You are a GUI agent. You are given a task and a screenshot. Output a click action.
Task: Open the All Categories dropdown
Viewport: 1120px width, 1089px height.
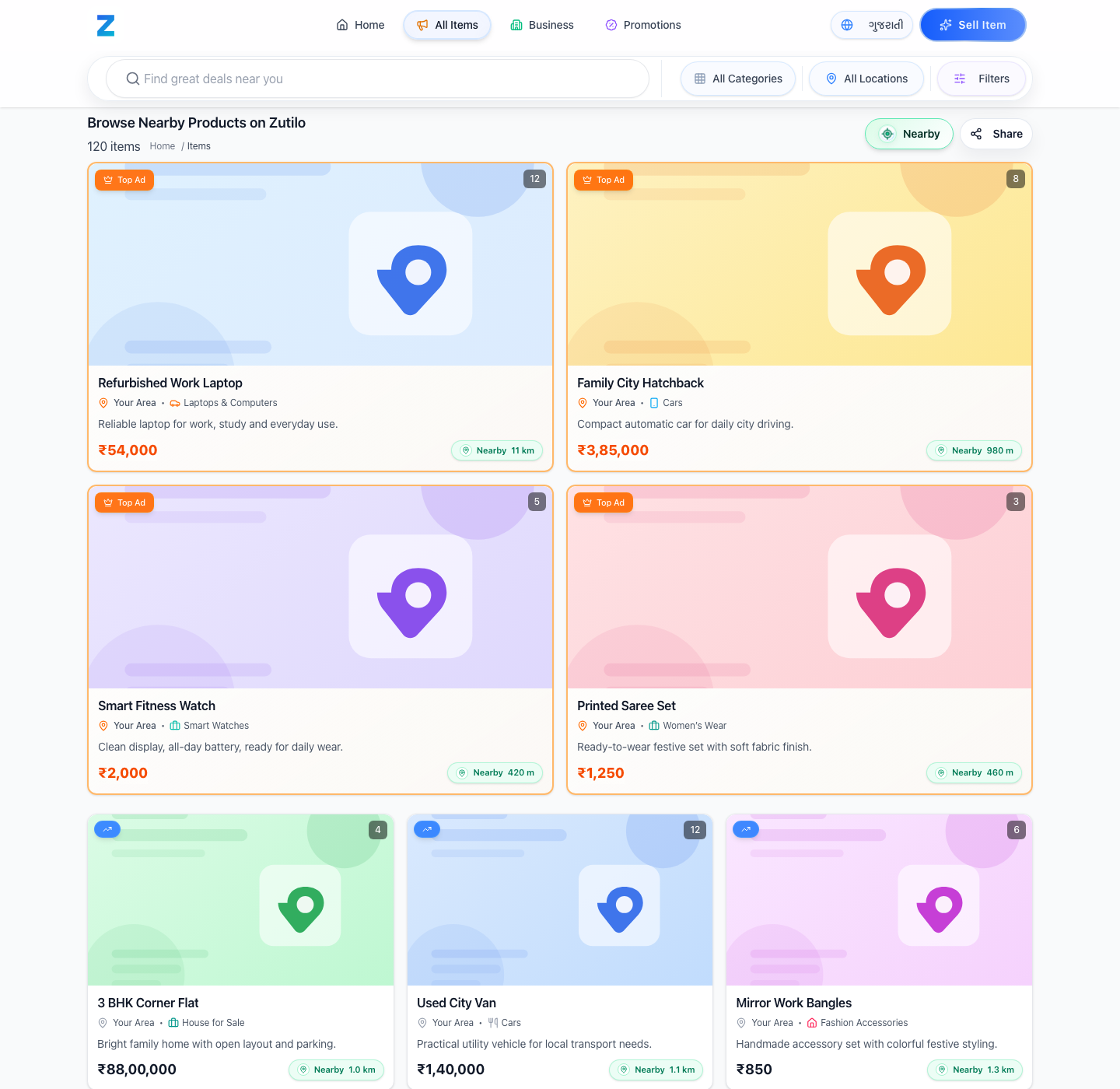737,79
